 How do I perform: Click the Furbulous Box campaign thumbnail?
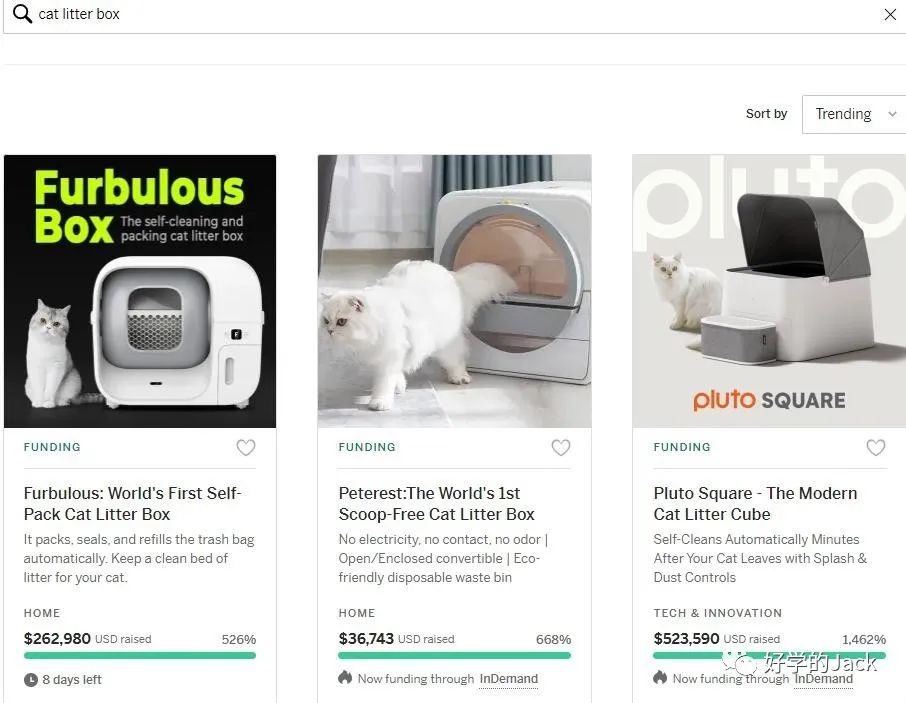click(140, 290)
